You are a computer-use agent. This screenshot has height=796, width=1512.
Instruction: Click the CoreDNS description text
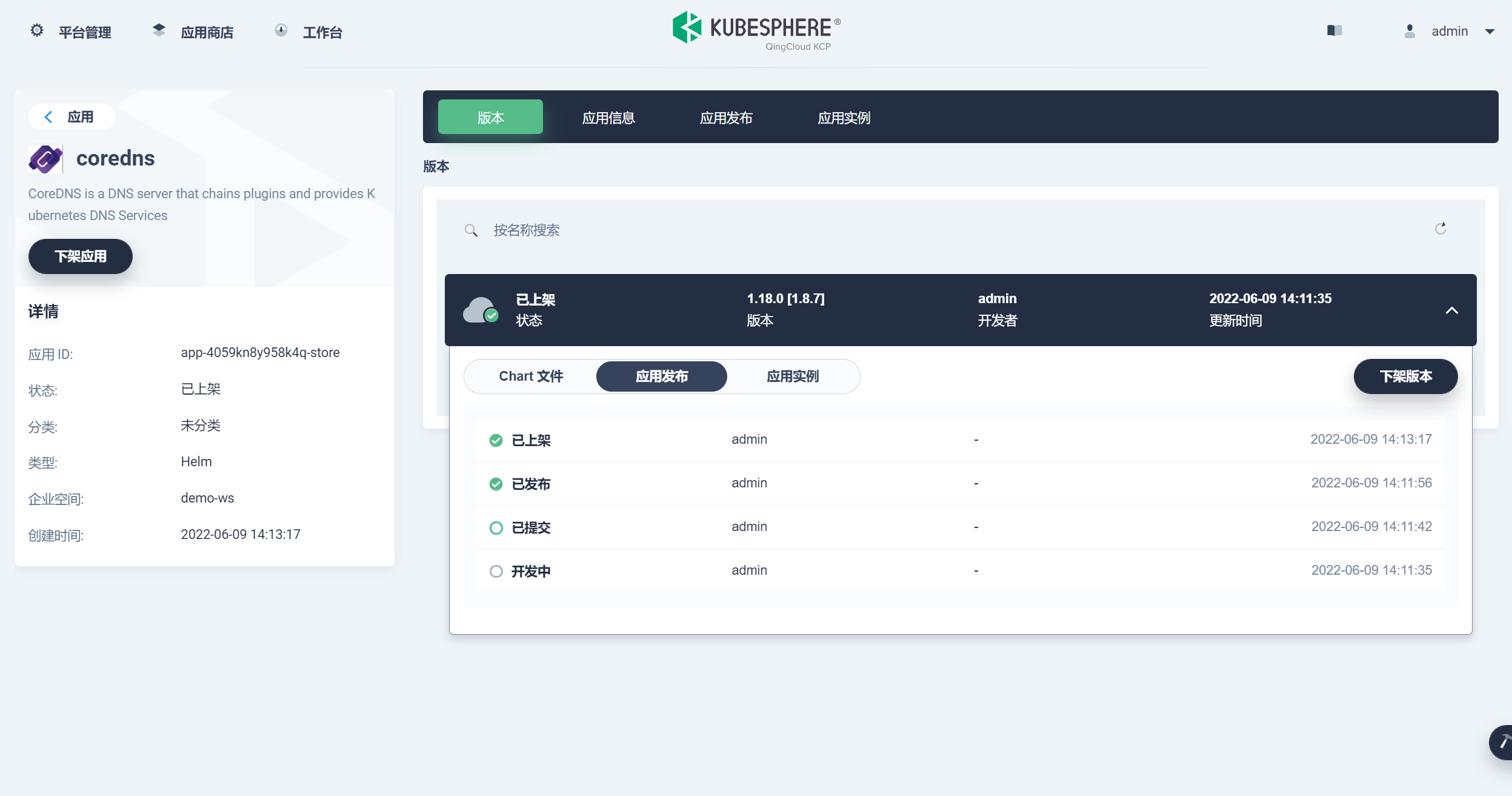pyautogui.click(x=202, y=204)
